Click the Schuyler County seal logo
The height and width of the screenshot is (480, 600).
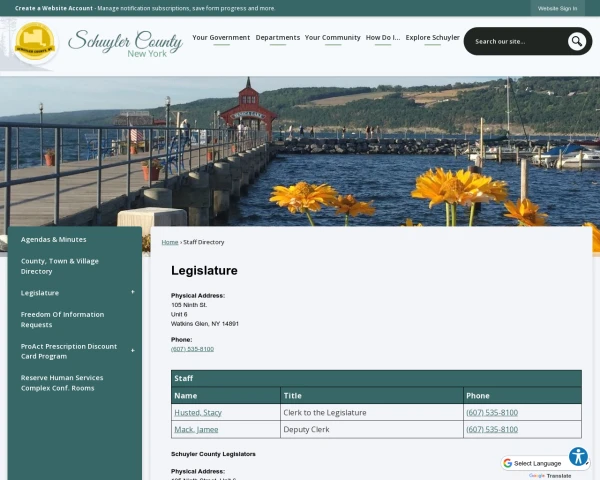35,41
